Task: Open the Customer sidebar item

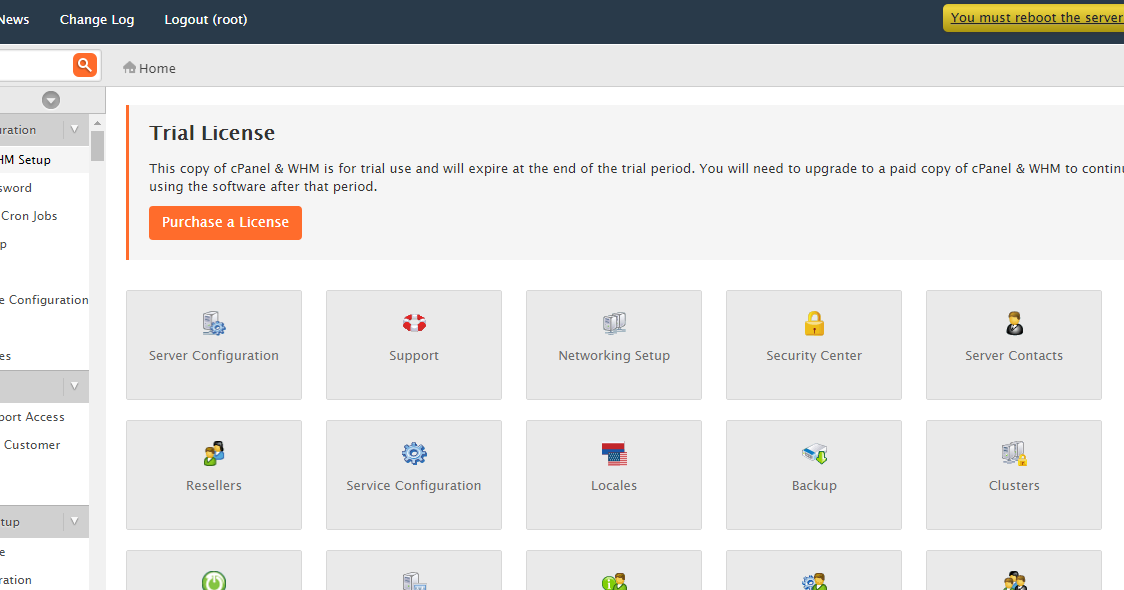Action: tap(32, 445)
